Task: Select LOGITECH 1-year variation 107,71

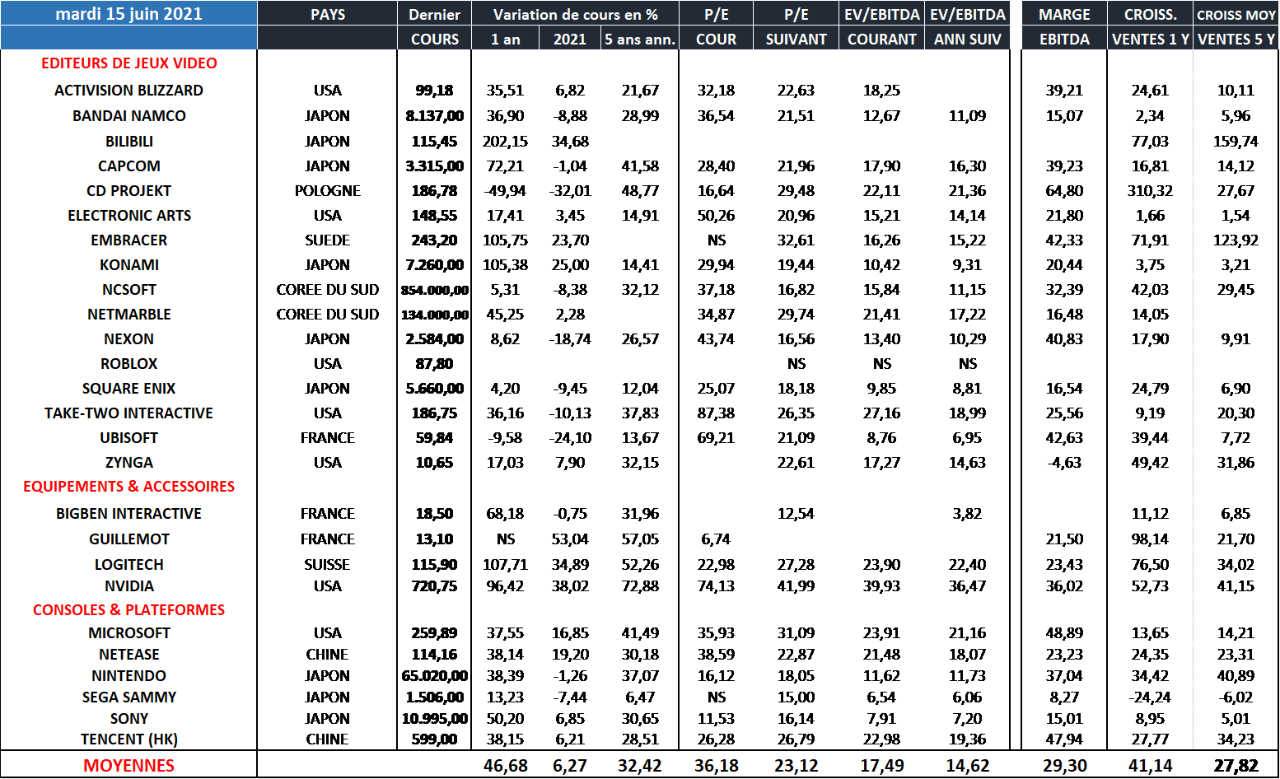Action: click(x=505, y=565)
